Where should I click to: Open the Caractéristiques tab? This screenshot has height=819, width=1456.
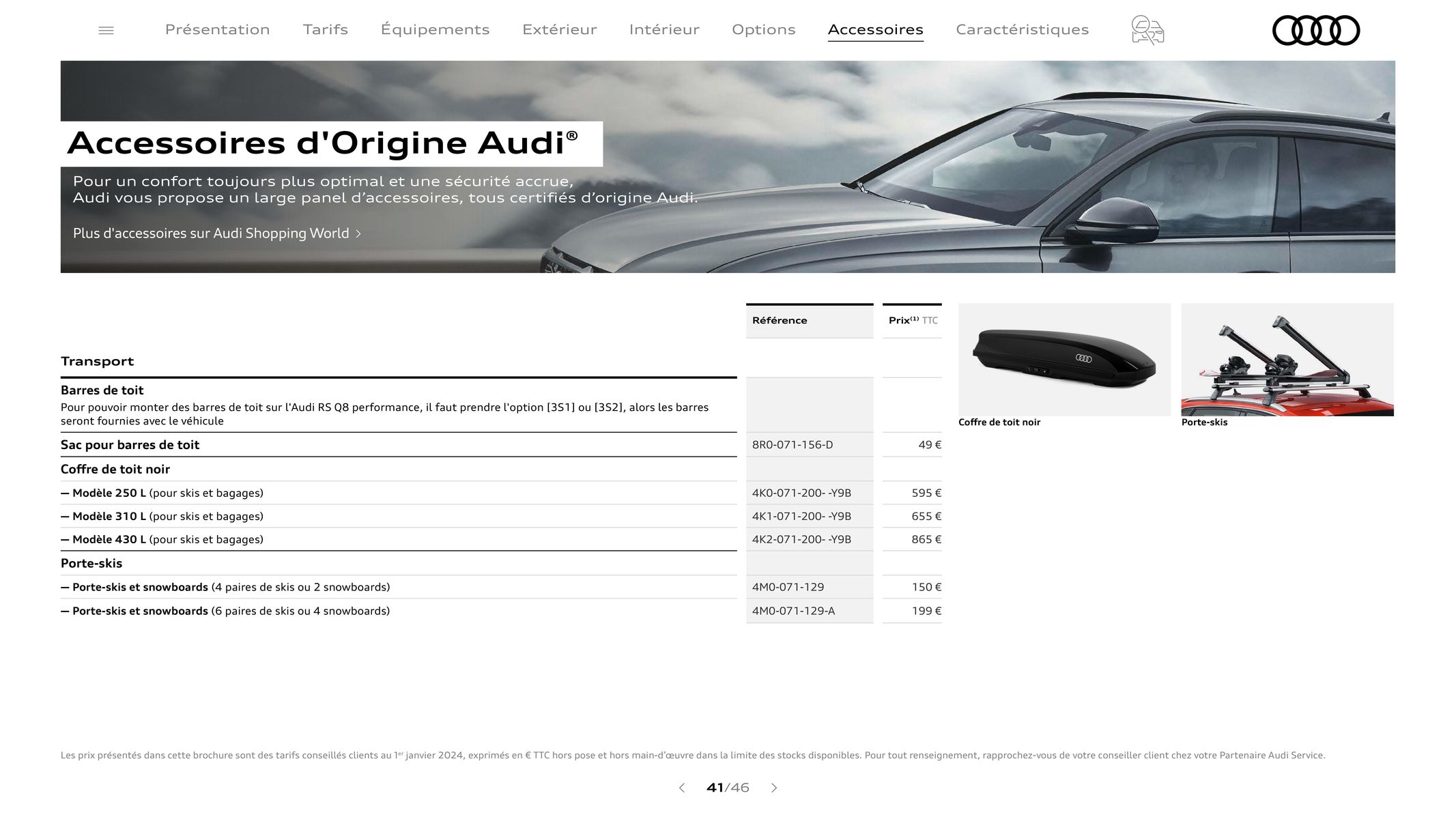click(1023, 30)
